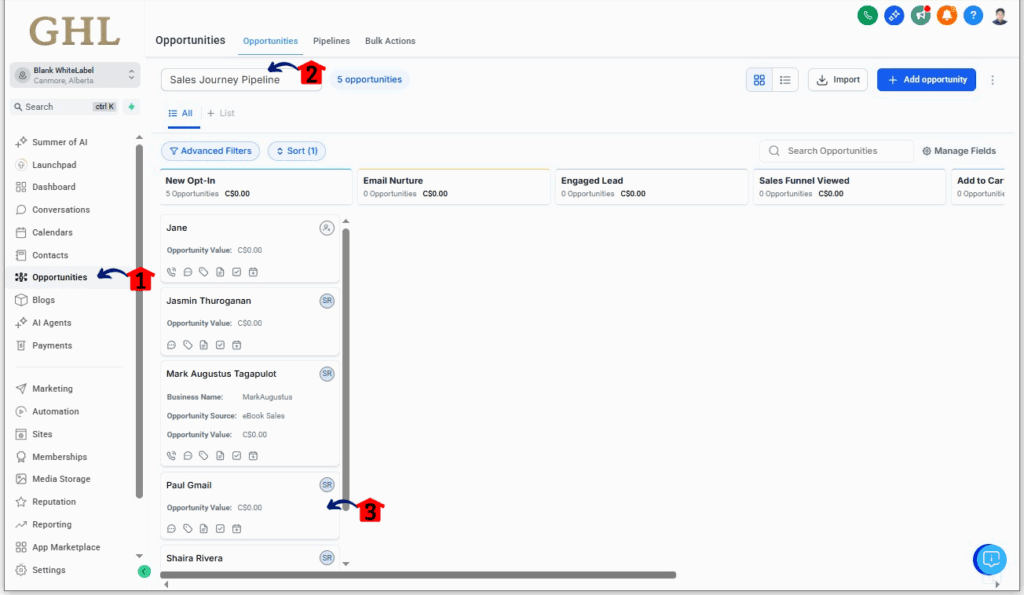1024x595 pixels.
Task: Click the Import button
Action: pyautogui.click(x=838, y=80)
